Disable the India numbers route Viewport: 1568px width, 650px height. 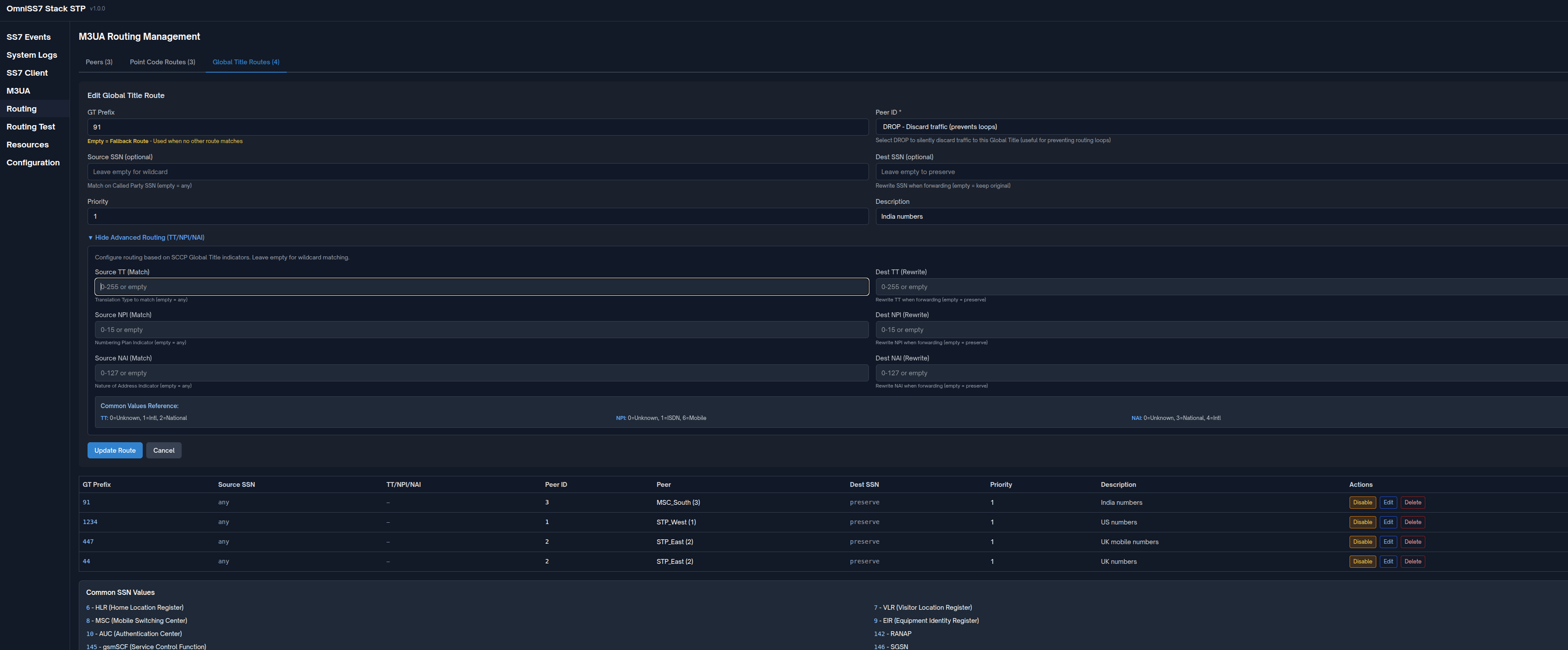1362,503
